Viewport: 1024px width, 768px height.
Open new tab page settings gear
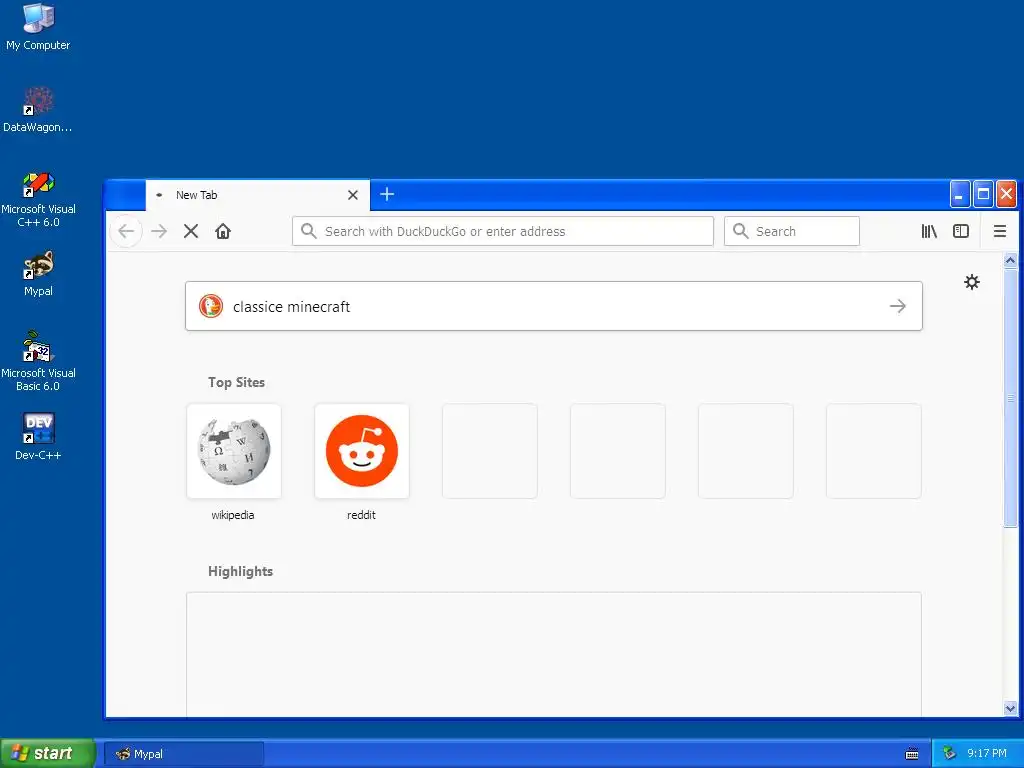pyautogui.click(x=972, y=282)
